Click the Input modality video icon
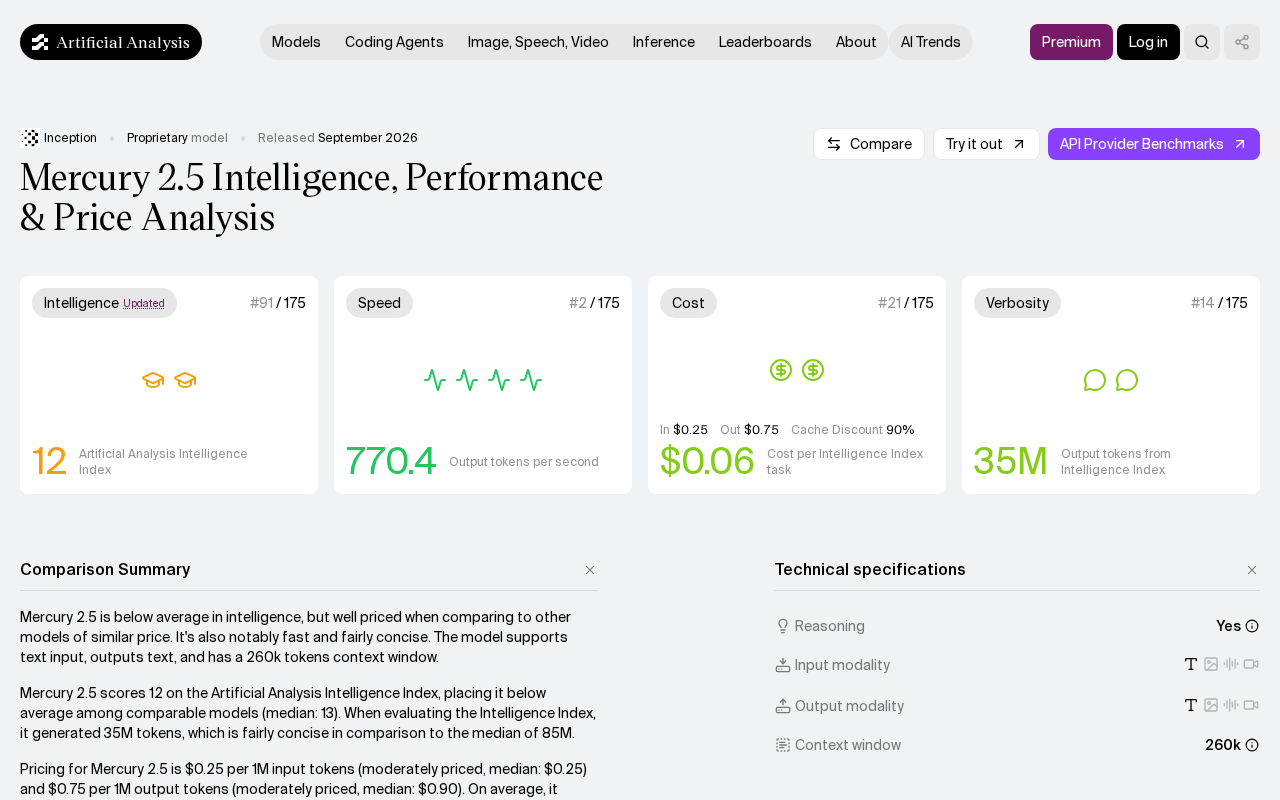 1251,664
